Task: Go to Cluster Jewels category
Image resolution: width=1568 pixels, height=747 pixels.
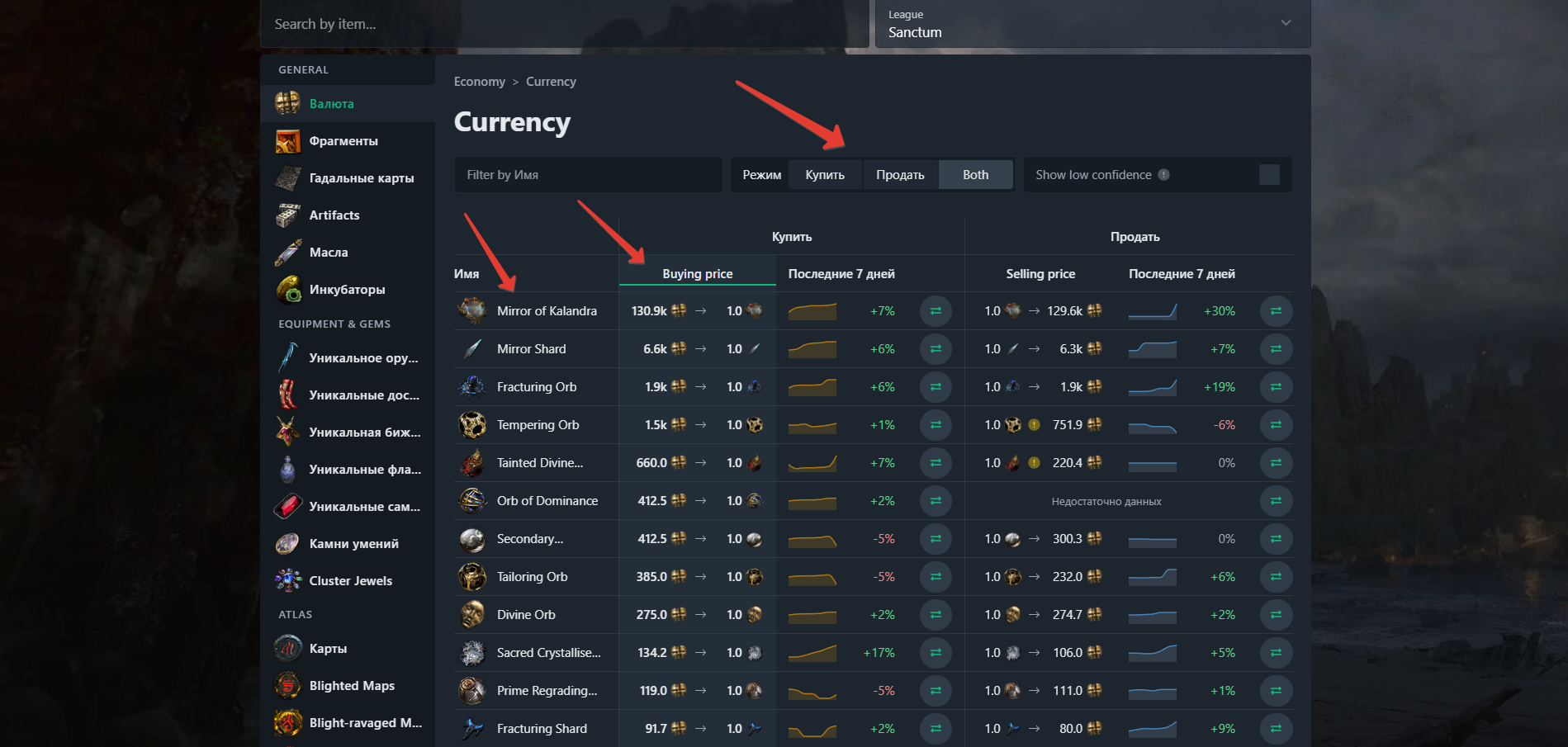Action: (350, 581)
